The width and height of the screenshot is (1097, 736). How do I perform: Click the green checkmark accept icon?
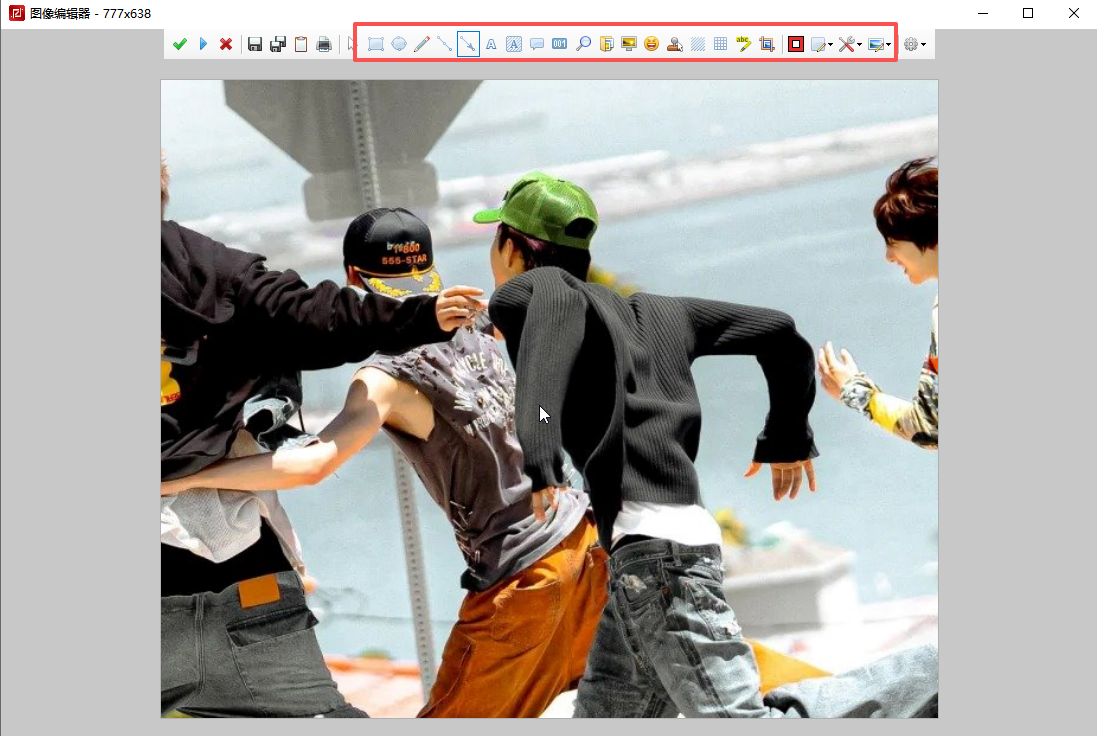(x=180, y=44)
